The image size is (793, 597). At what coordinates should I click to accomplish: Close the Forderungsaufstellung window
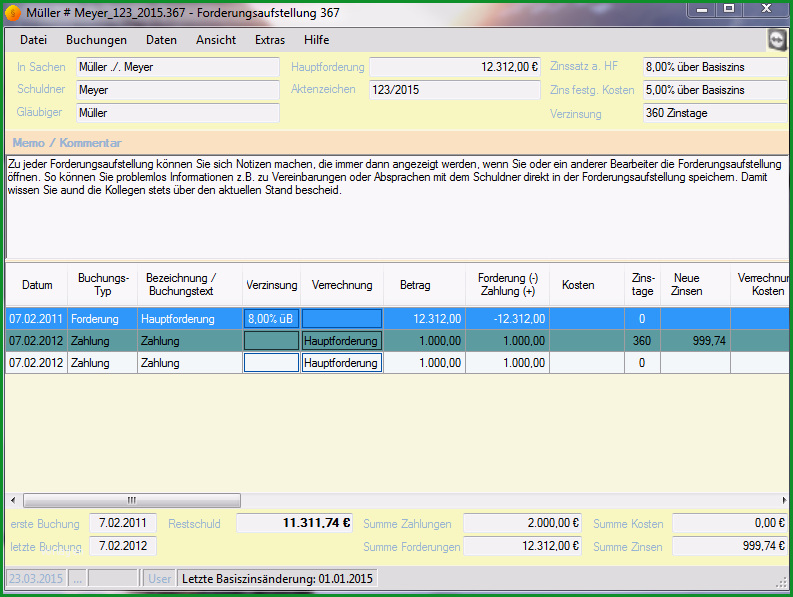click(766, 9)
